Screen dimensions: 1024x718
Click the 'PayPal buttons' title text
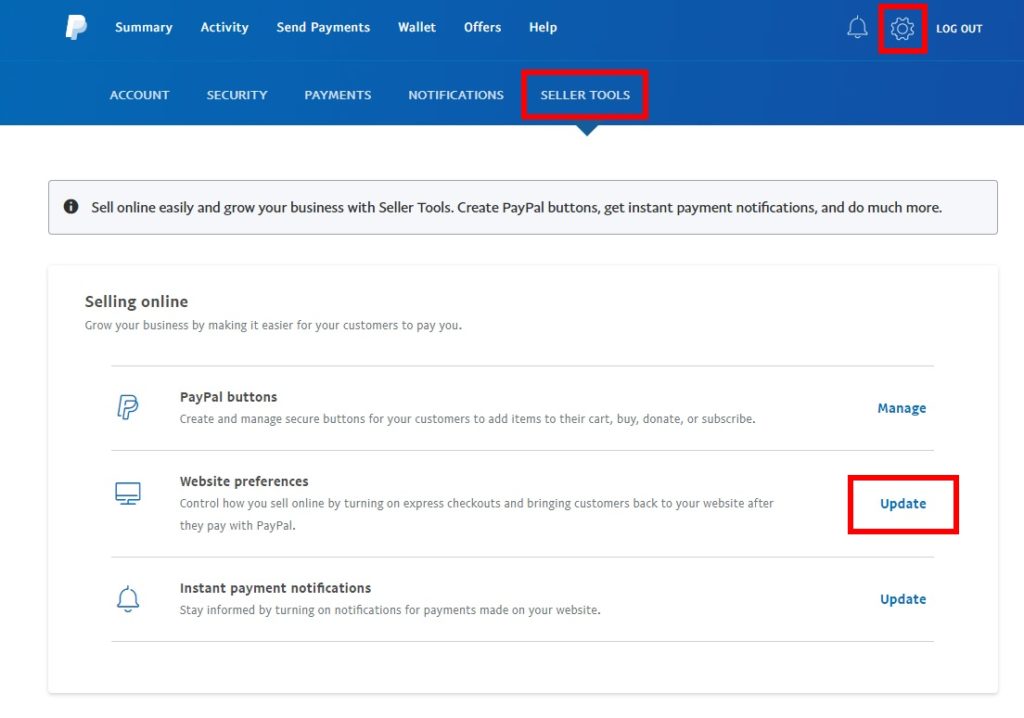tap(229, 397)
